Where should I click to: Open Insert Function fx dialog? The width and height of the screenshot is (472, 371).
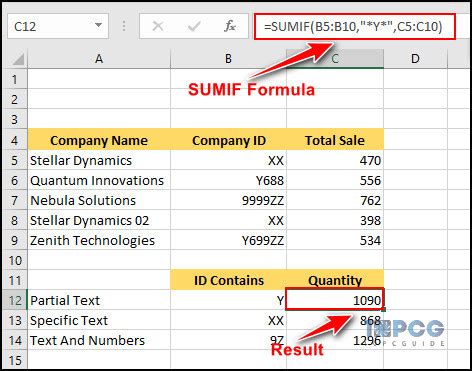[230, 26]
